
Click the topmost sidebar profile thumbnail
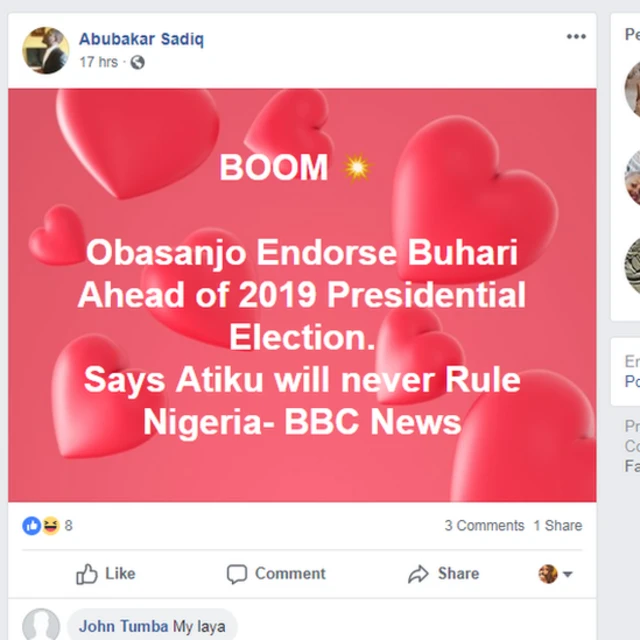coord(632,88)
